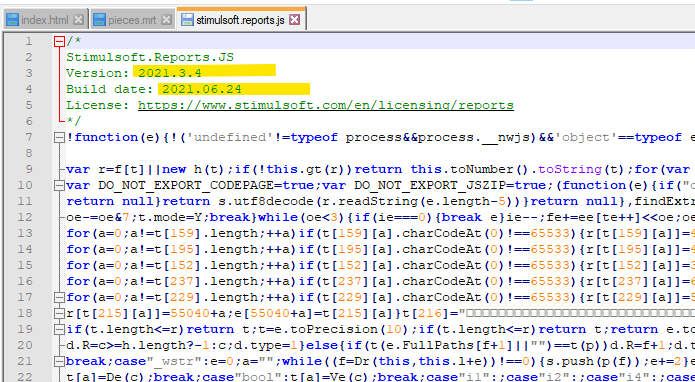This screenshot has height=382, width=695.
Task: Collapse the fold marker on line 21
Action: pyautogui.click(x=59, y=362)
